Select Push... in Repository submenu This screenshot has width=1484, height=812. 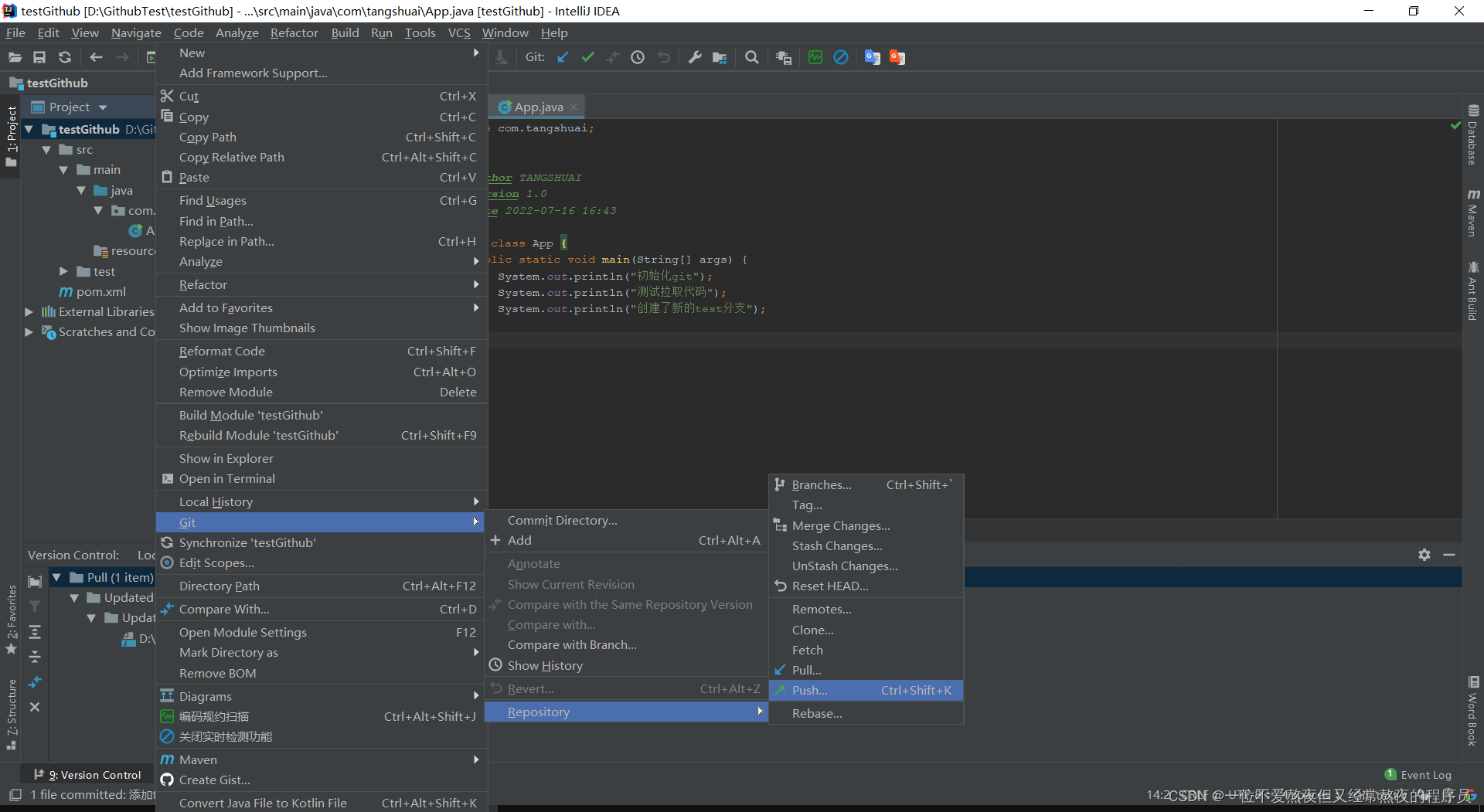866,691
